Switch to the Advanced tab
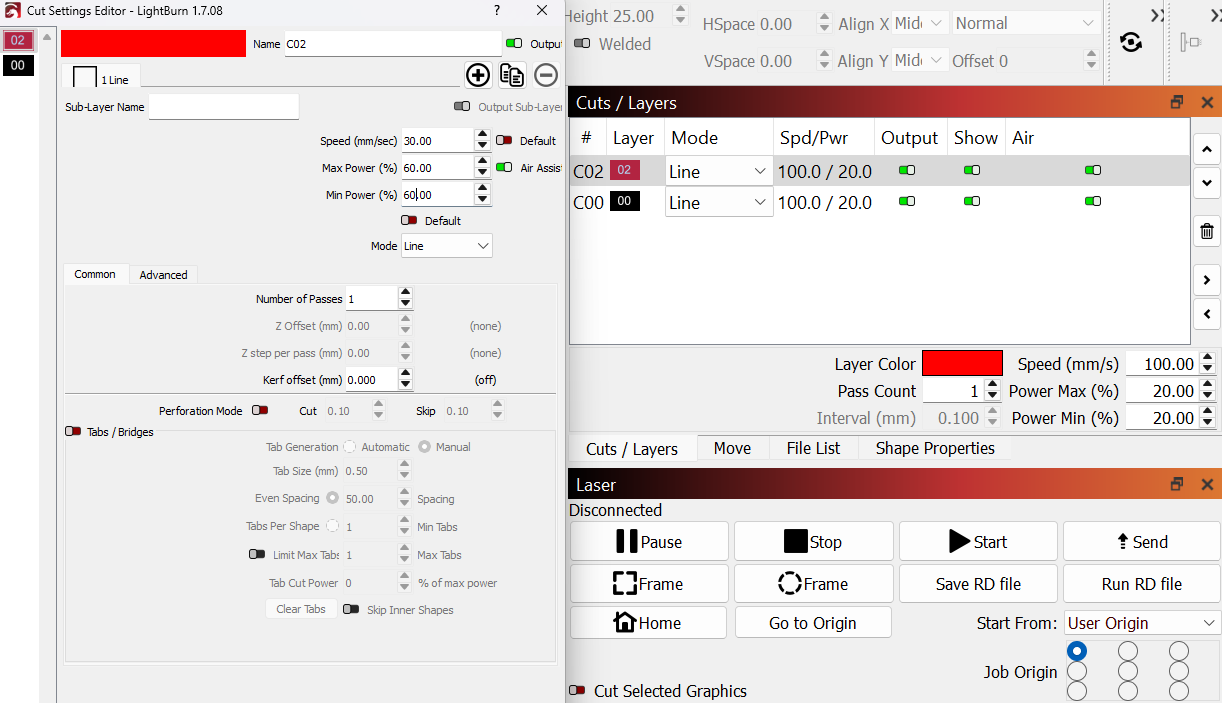 (163, 275)
